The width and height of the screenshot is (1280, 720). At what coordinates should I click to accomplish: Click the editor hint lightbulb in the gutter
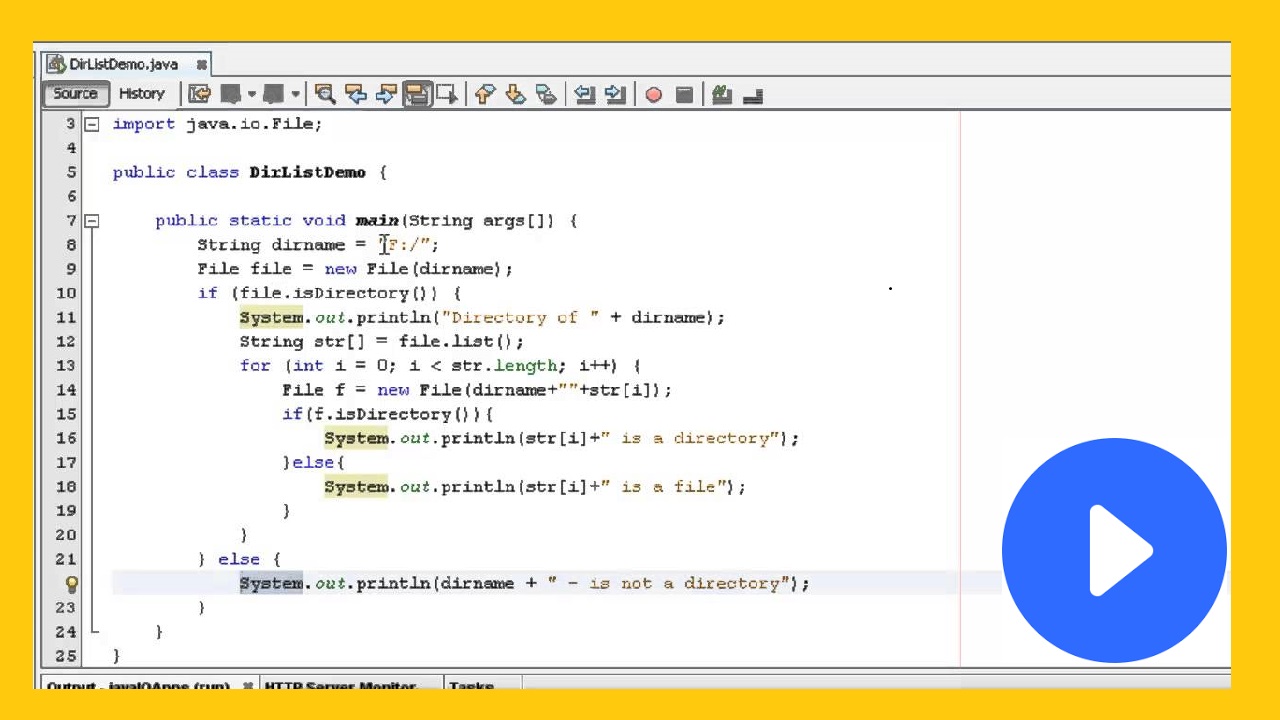tap(71, 583)
